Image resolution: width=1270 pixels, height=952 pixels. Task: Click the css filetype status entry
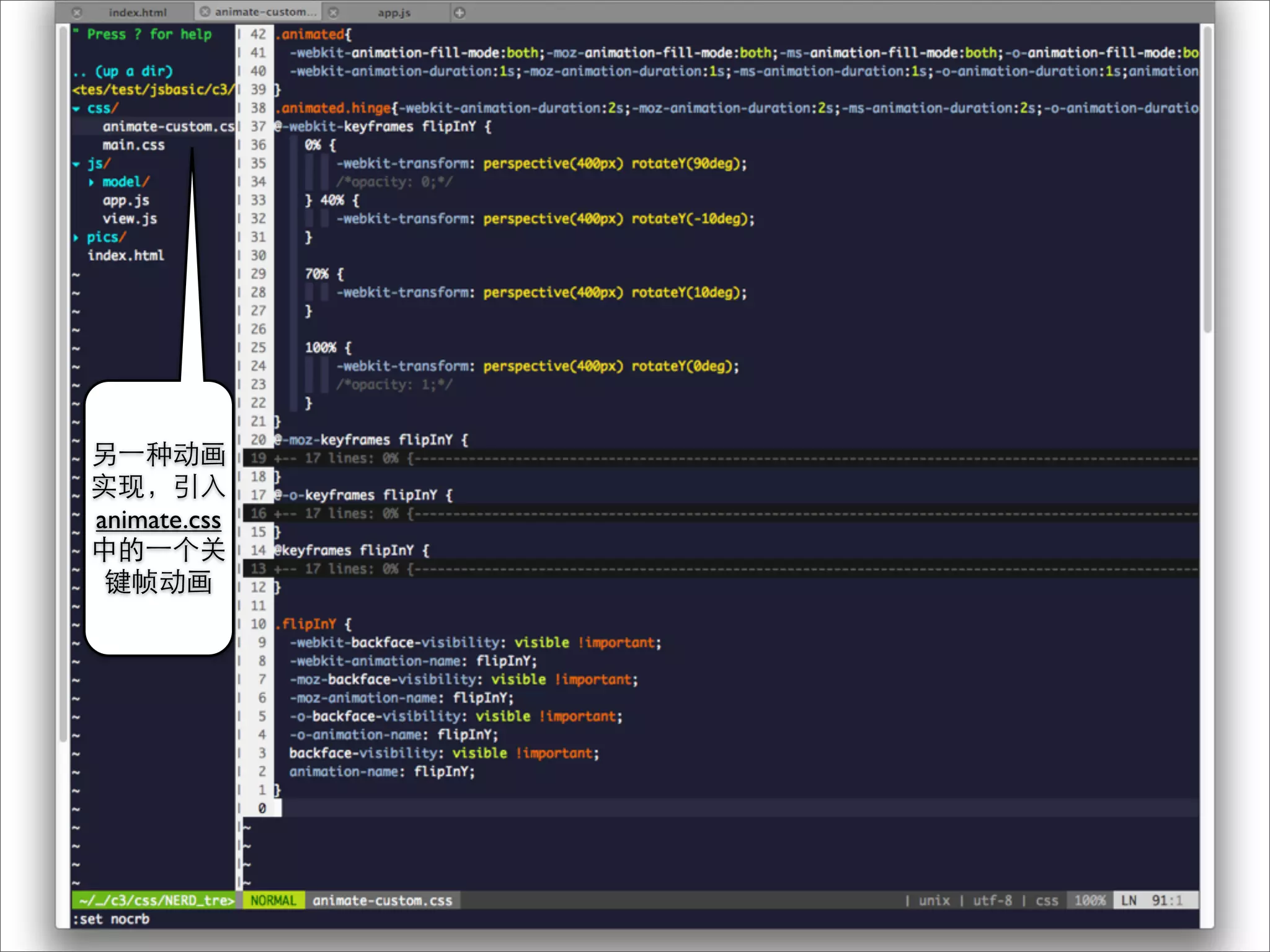[1047, 901]
